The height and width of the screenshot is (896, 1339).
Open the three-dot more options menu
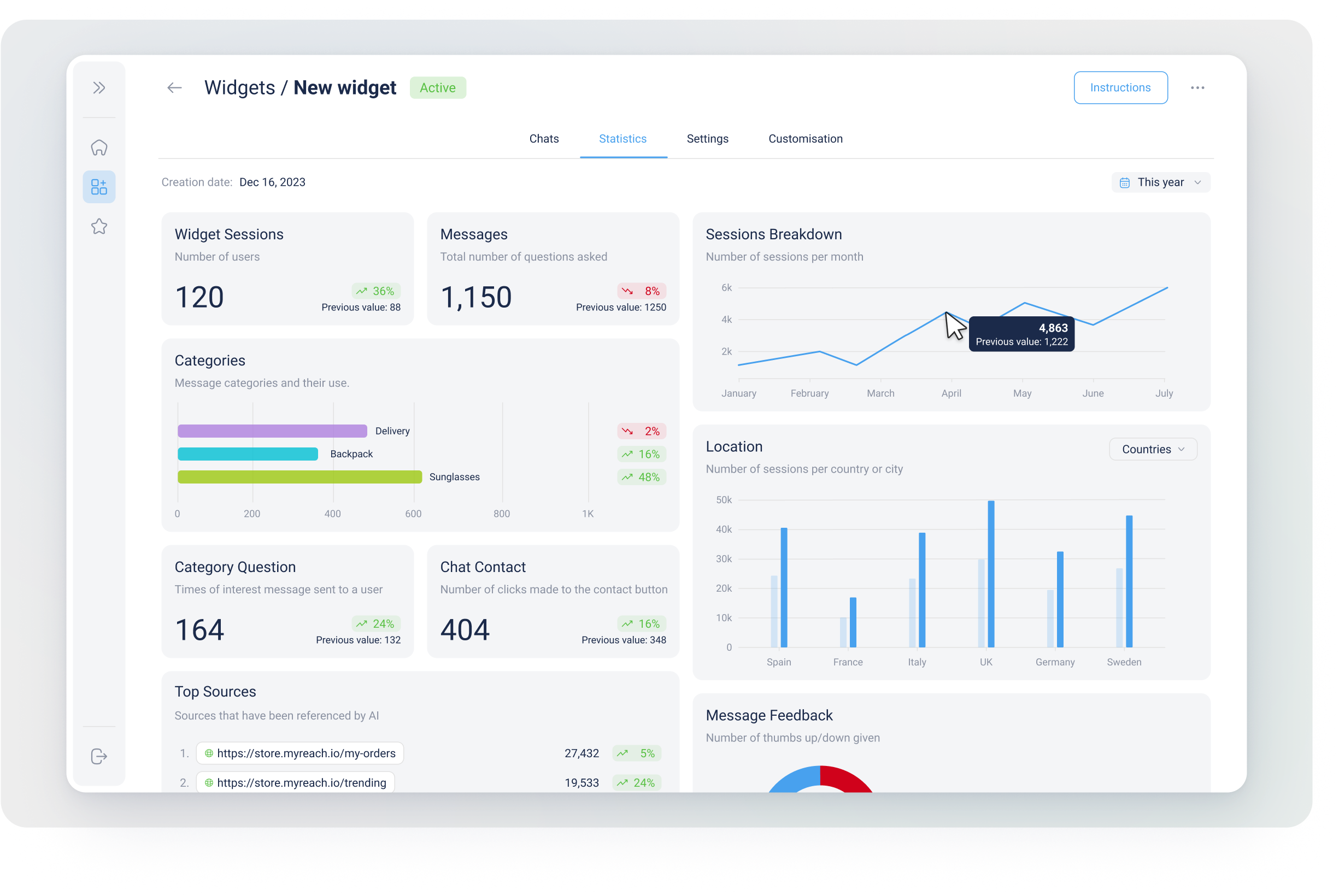coord(1197,87)
